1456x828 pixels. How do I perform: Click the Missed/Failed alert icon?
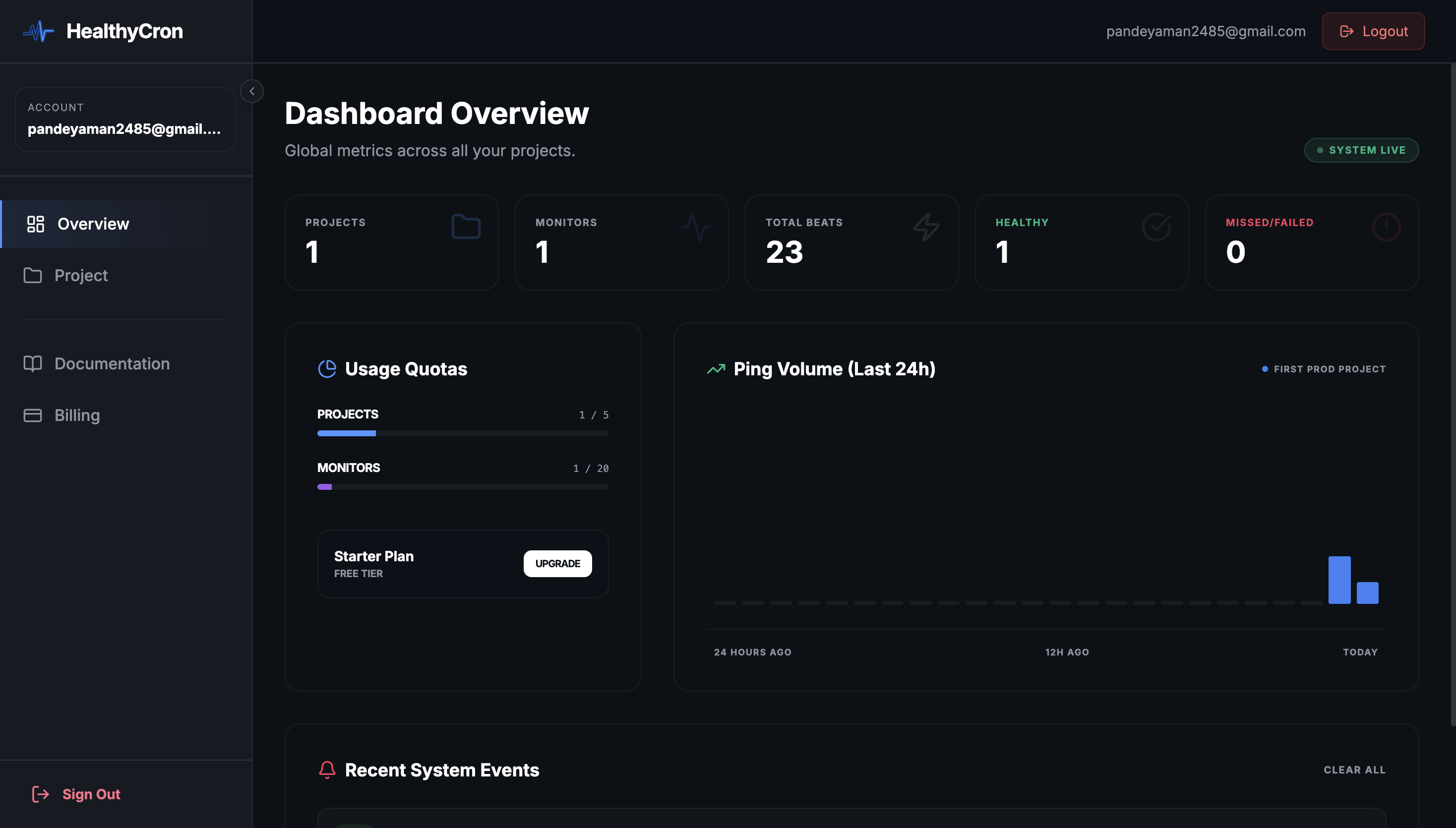pyautogui.click(x=1387, y=227)
